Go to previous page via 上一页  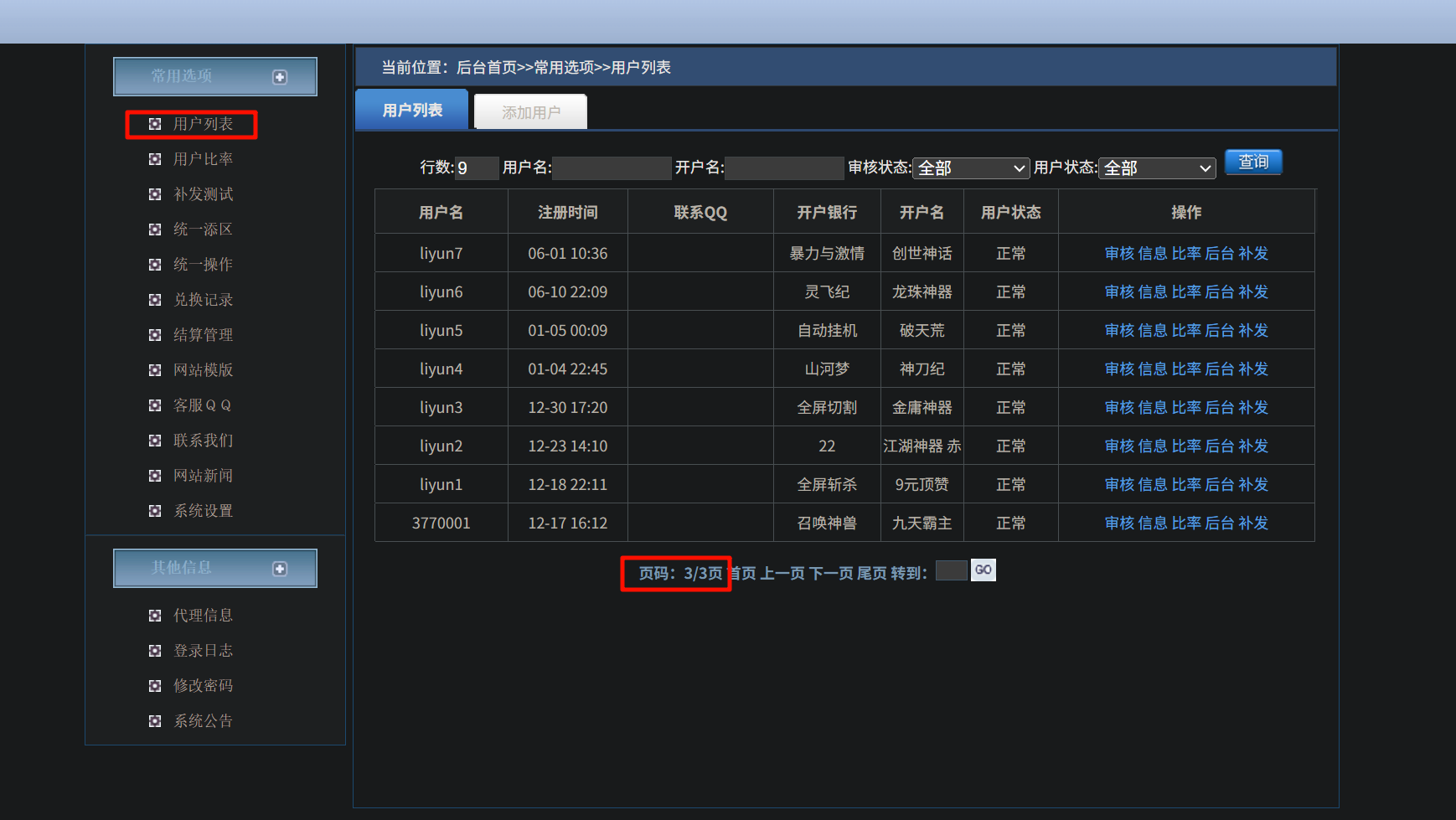pyautogui.click(x=782, y=574)
